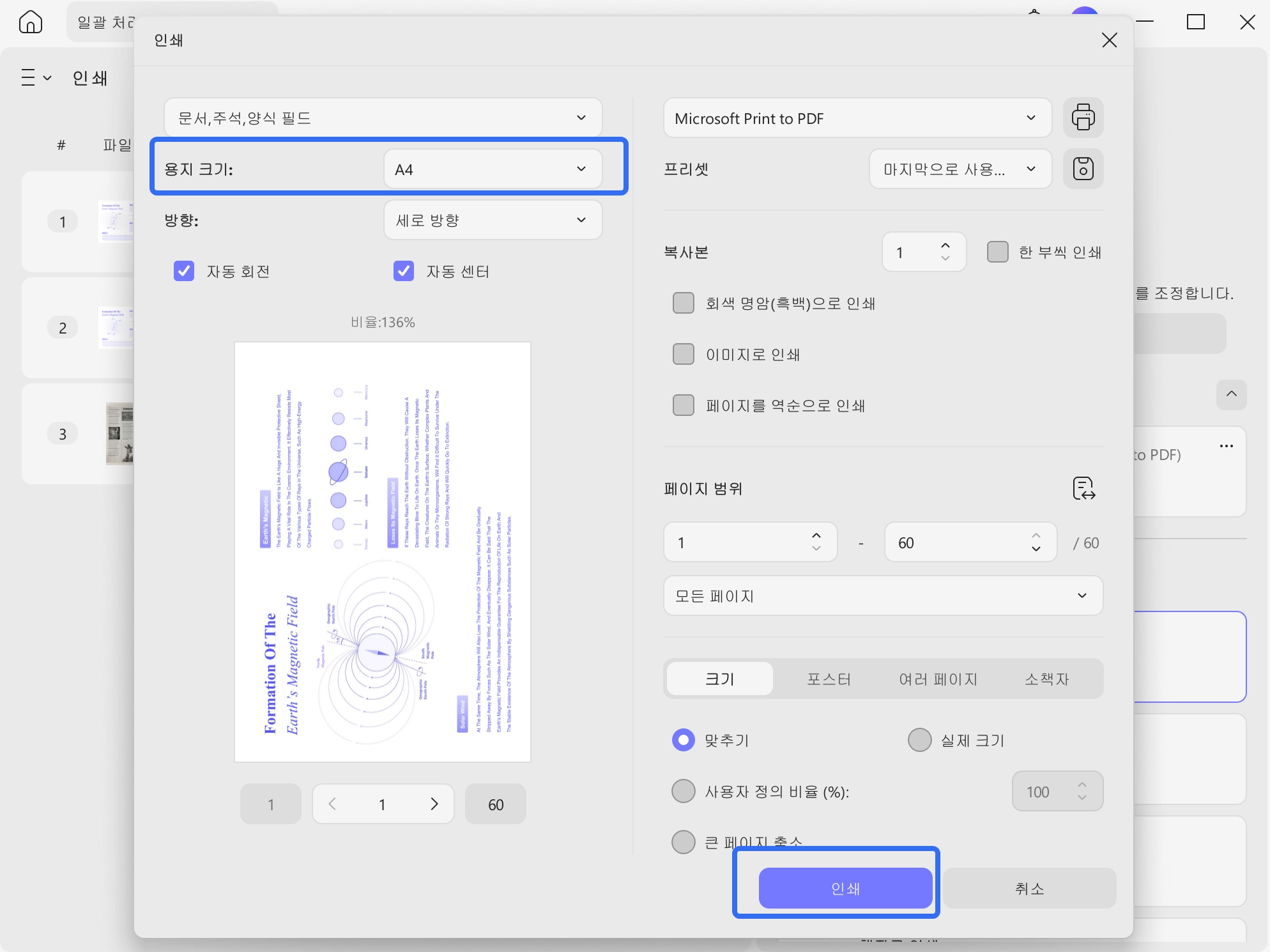Switch to the 포스터 tab

(x=829, y=679)
